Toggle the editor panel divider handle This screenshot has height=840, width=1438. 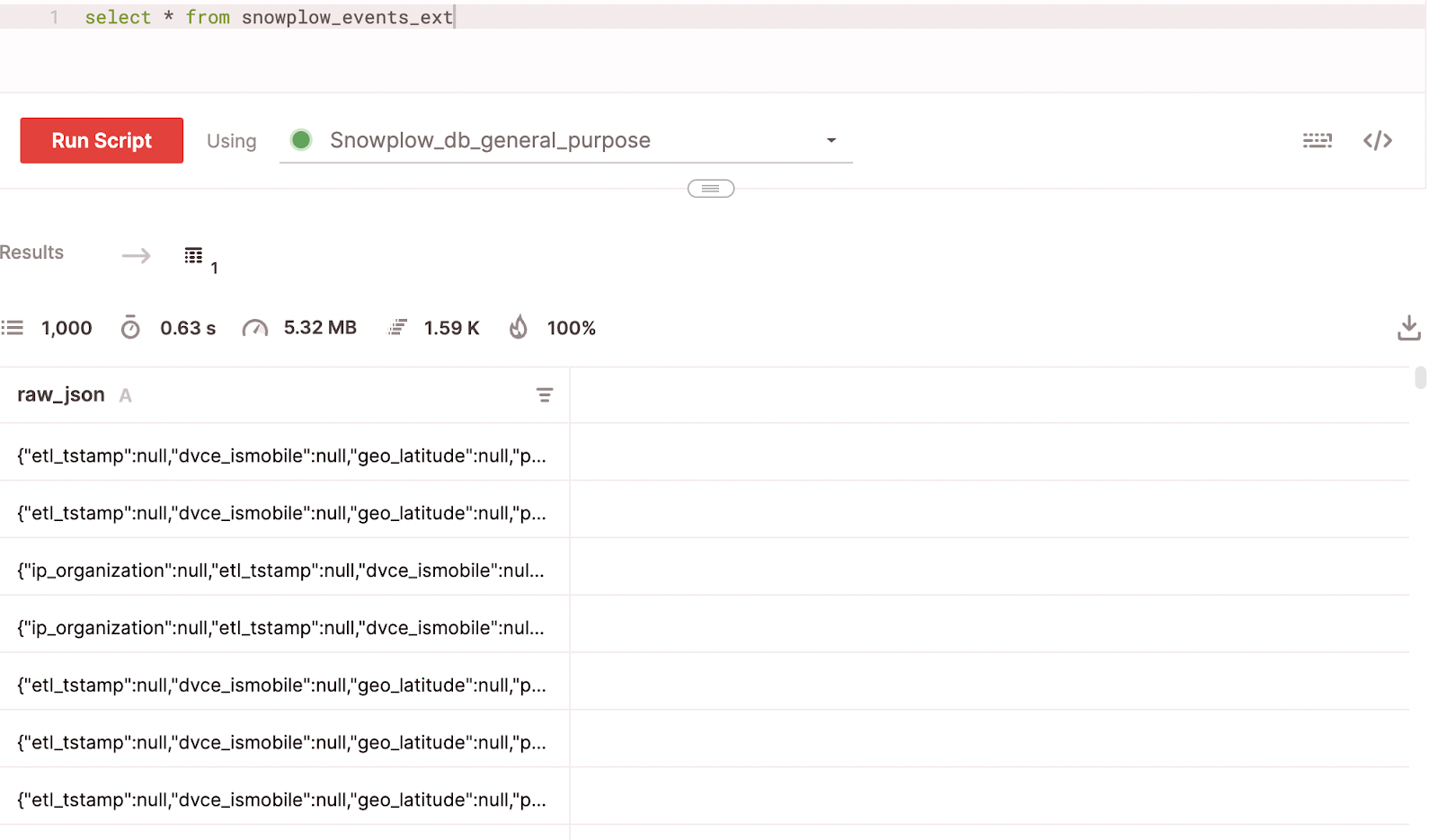pos(710,188)
